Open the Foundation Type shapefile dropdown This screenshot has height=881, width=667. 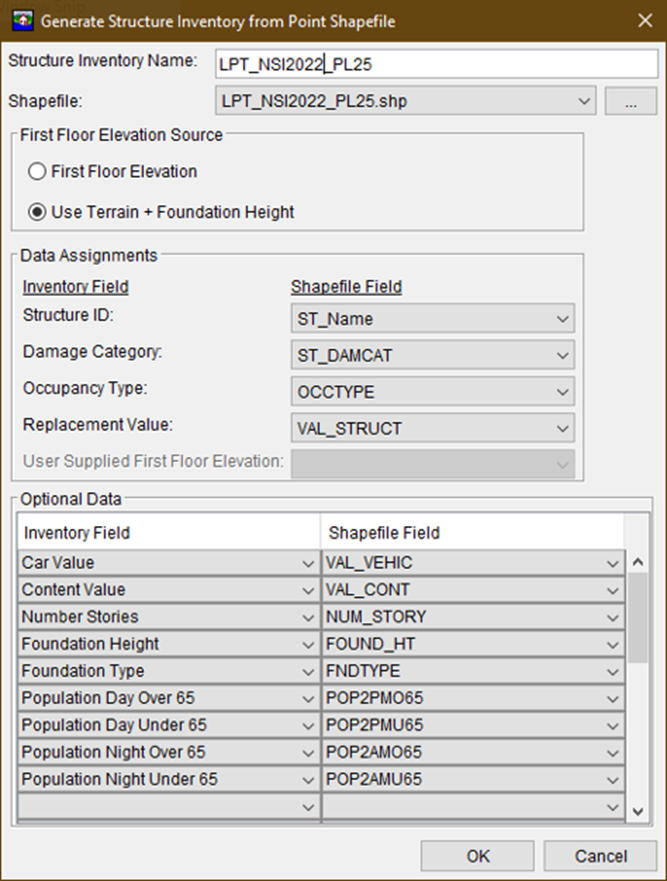(x=612, y=671)
